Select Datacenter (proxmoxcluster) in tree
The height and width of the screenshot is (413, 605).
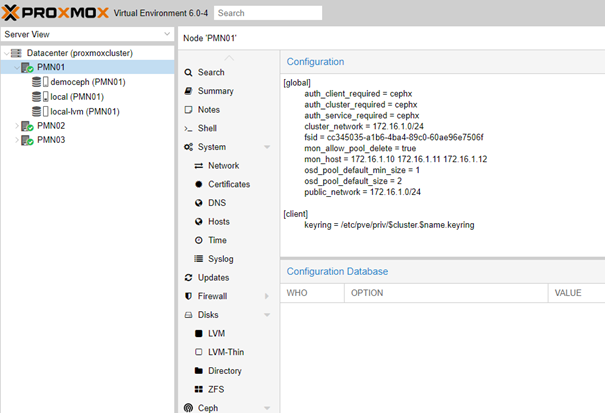[x=79, y=53]
